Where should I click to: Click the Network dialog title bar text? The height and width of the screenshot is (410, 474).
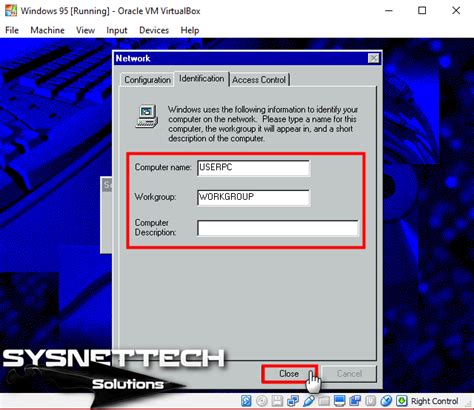(x=133, y=58)
